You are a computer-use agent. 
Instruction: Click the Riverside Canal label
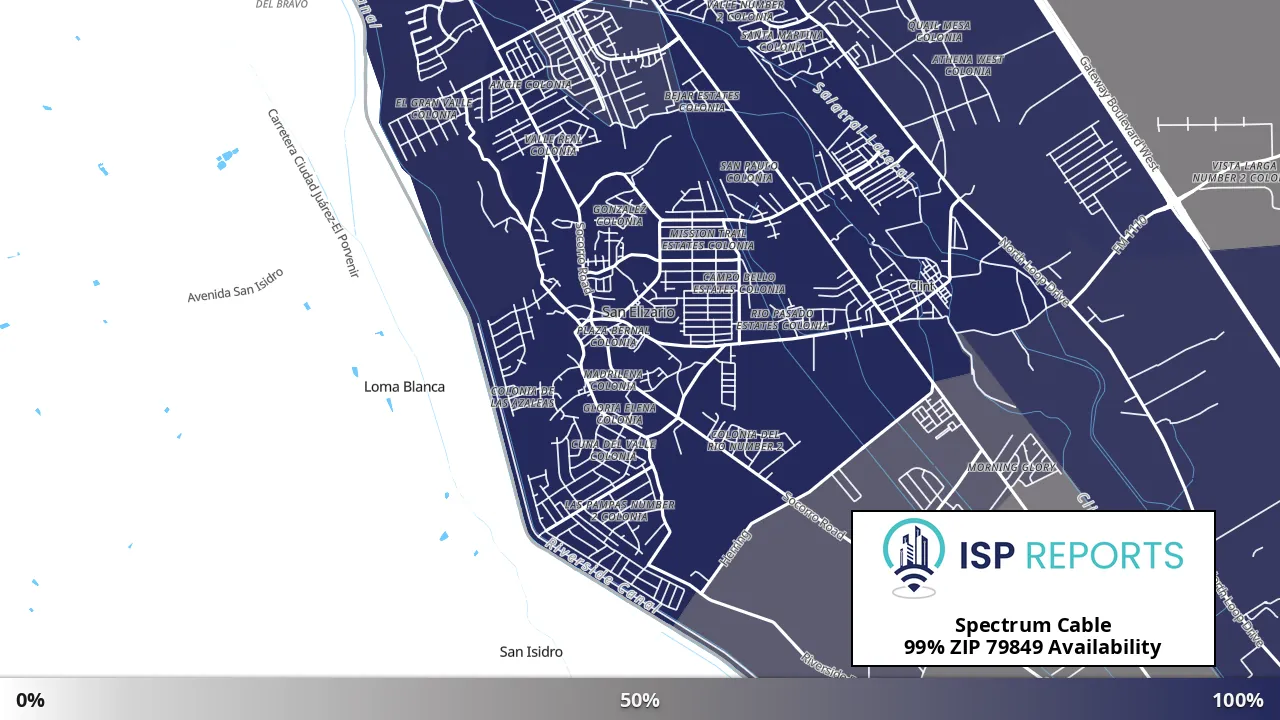[x=600, y=577]
